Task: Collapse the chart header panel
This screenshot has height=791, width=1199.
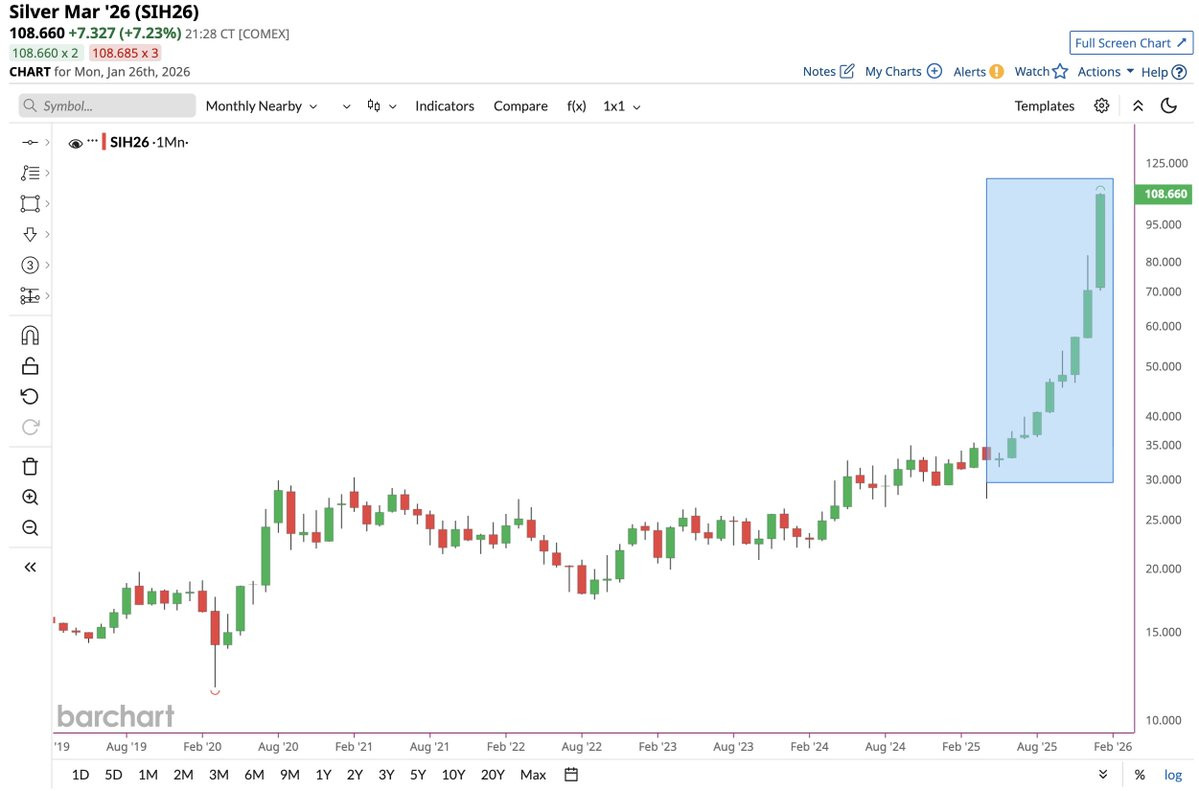Action: [1138, 106]
